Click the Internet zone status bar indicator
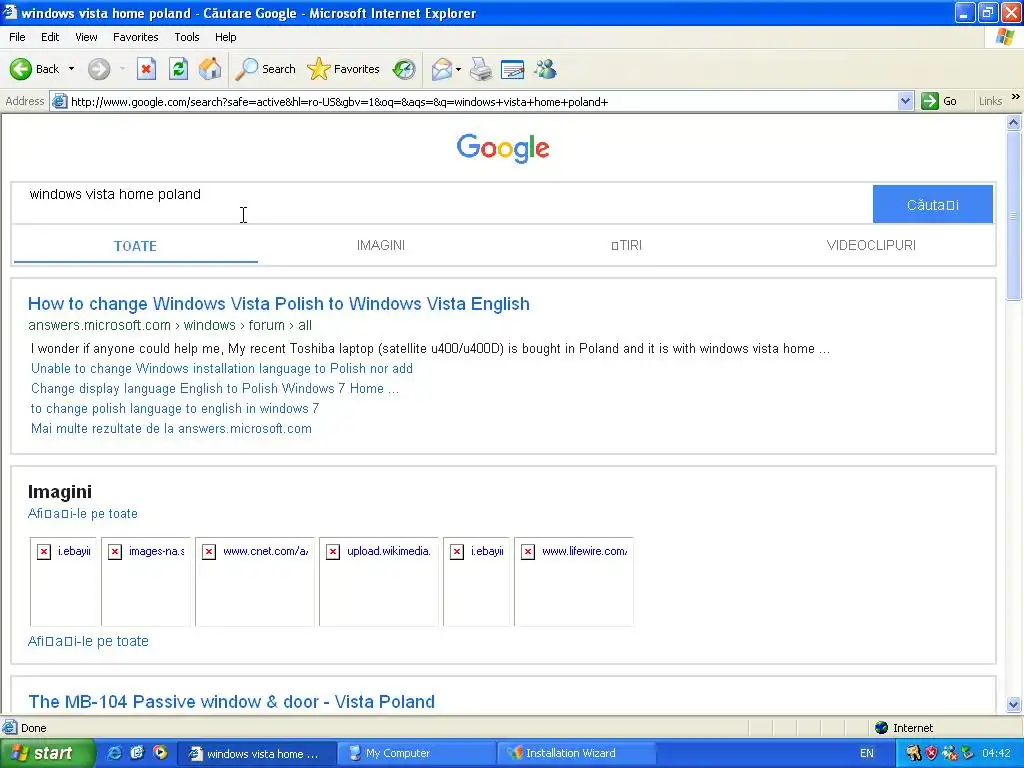The width and height of the screenshot is (1024, 768). tap(904, 728)
